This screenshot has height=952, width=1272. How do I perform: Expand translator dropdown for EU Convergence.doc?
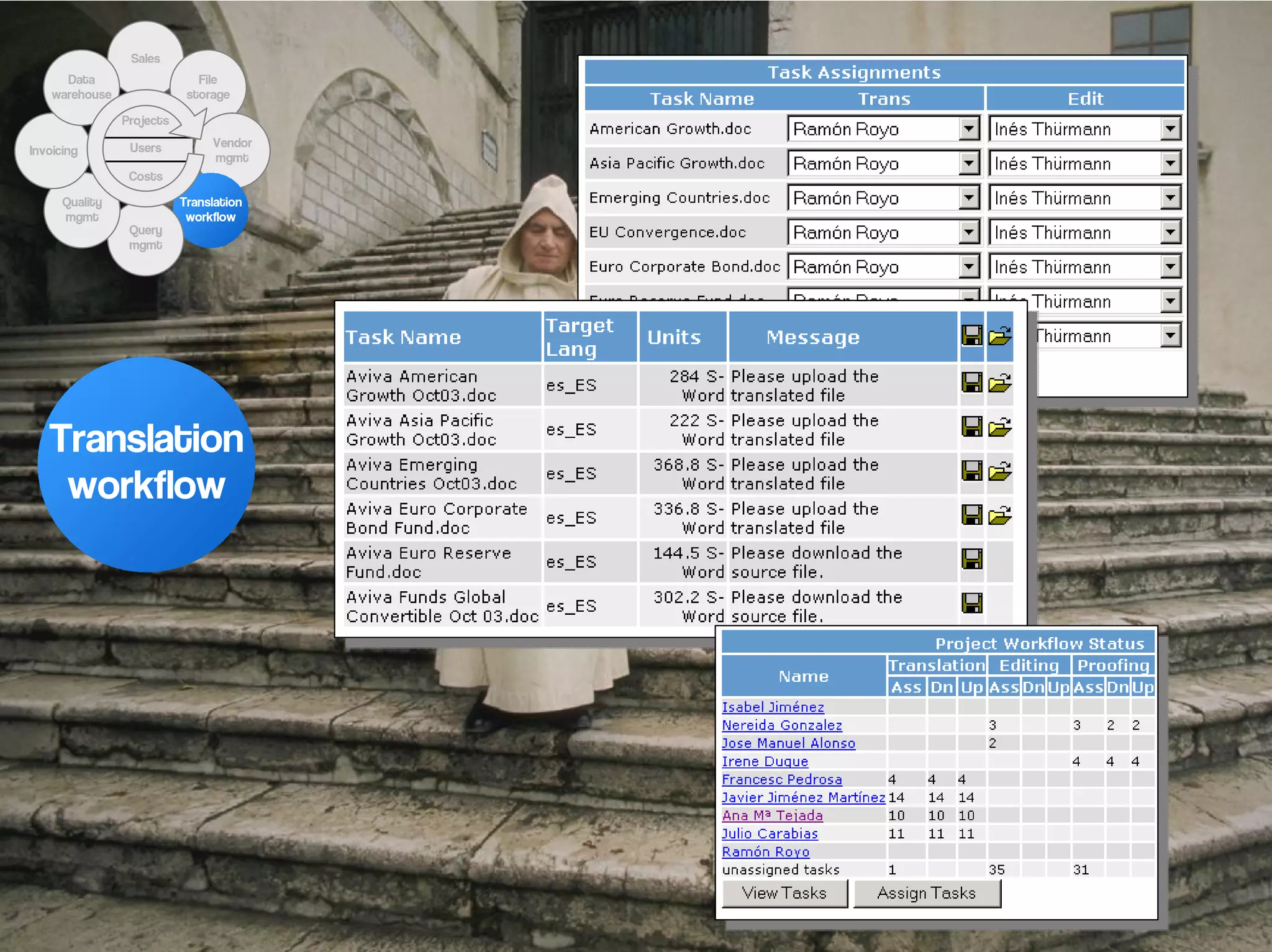click(968, 232)
